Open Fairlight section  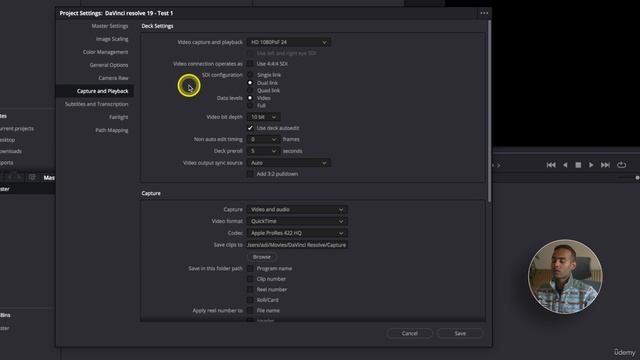coord(118,117)
